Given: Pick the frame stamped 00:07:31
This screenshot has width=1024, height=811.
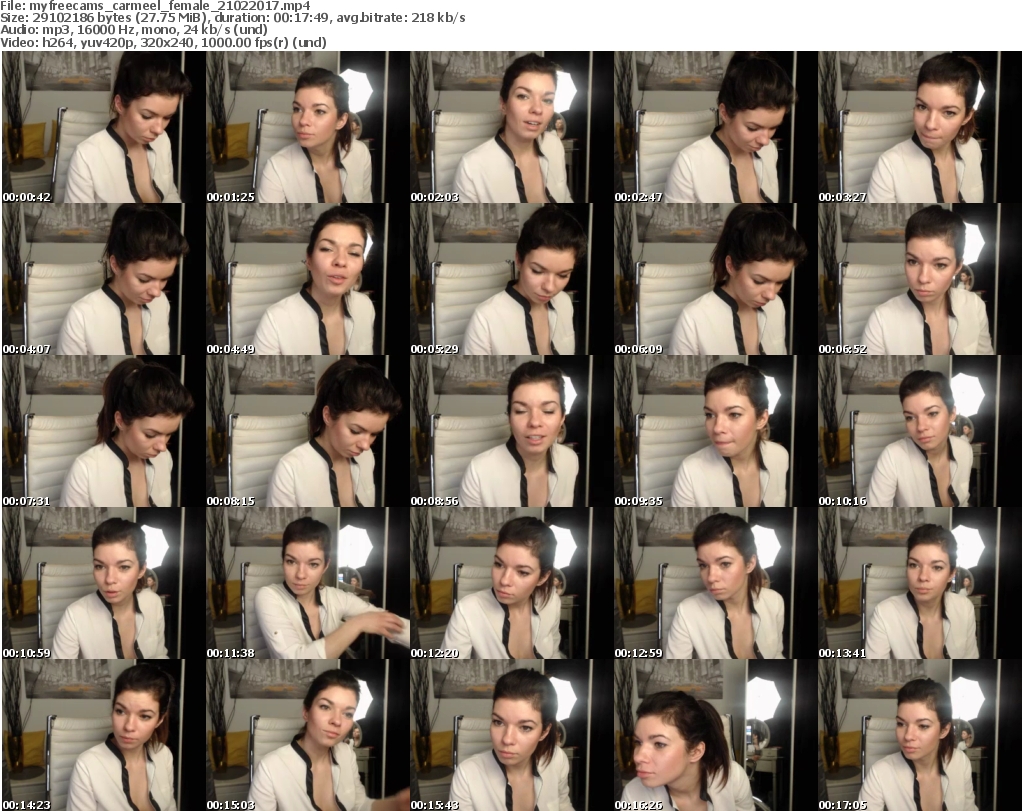Looking at the screenshot, I should (x=103, y=432).
